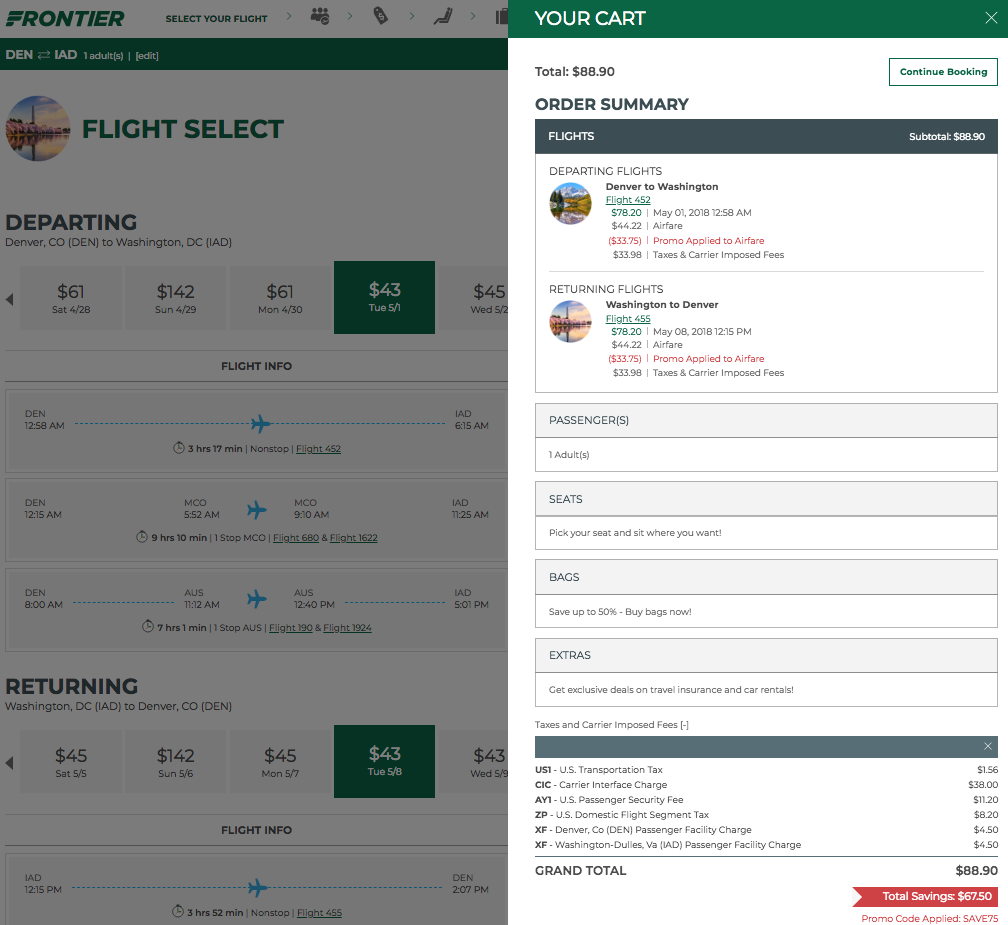This screenshot has width=1008, height=925.
Task: Click SELECT YOUR FLIGHT step label
Action: click(216, 19)
